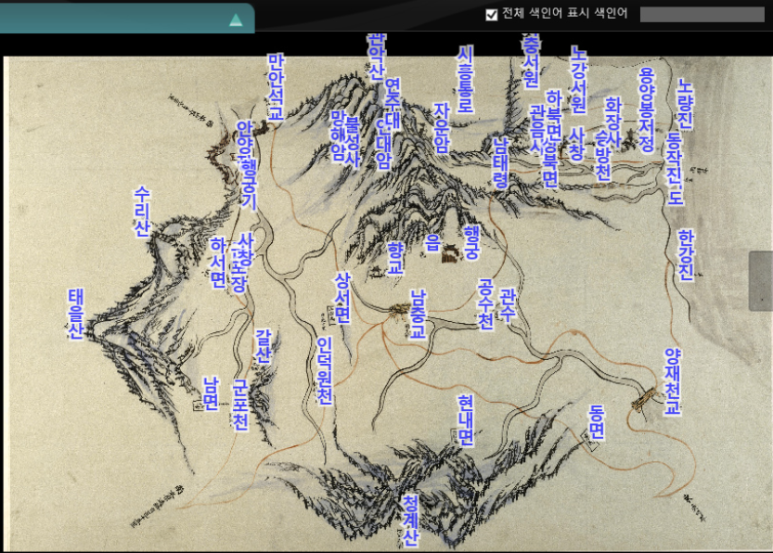The image size is (773, 553).
Task: Click the 노강서원 map label
Action: pos(578,80)
